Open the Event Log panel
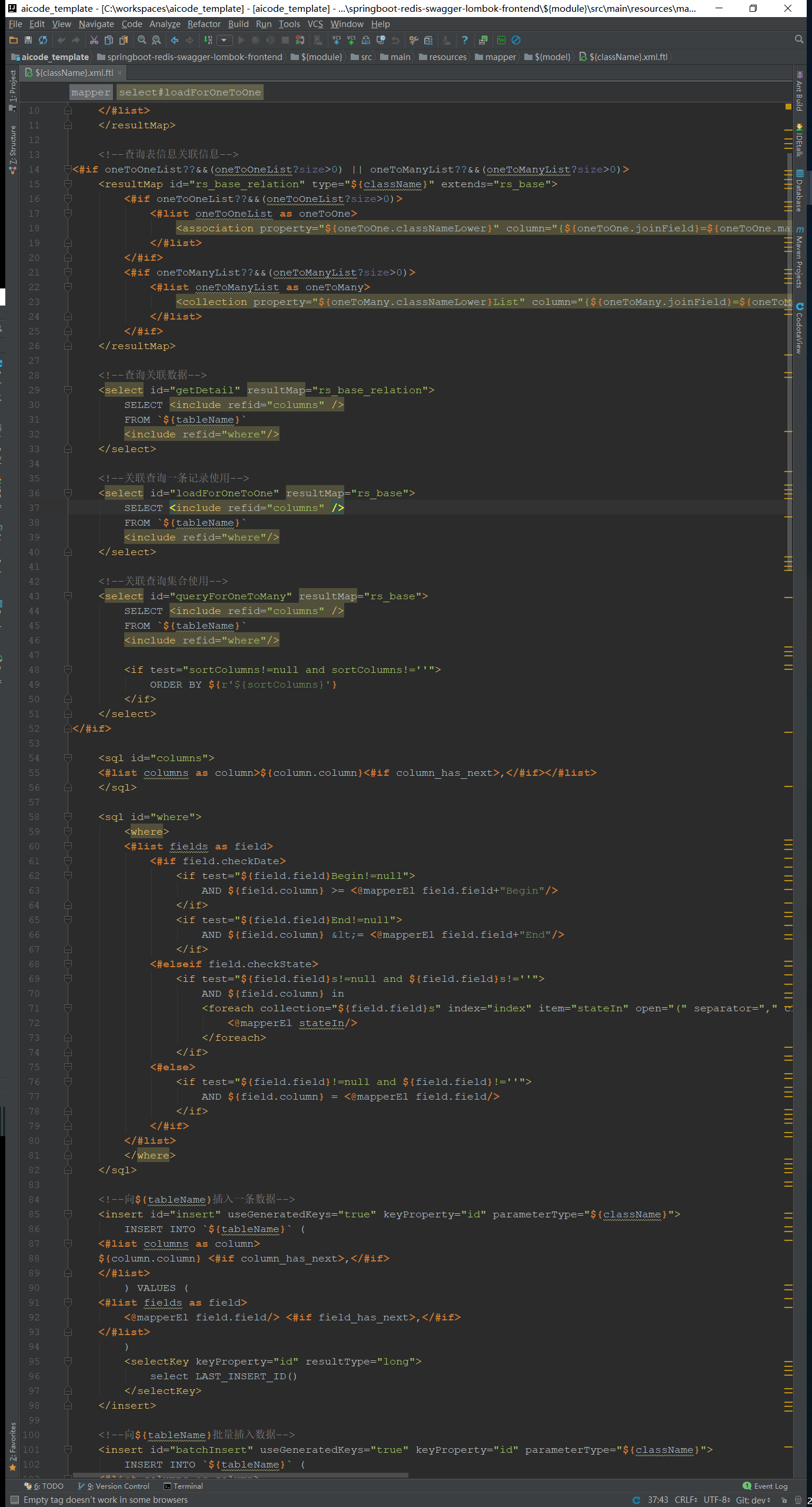The height and width of the screenshot is (1507, 812). coord(765,1486)
